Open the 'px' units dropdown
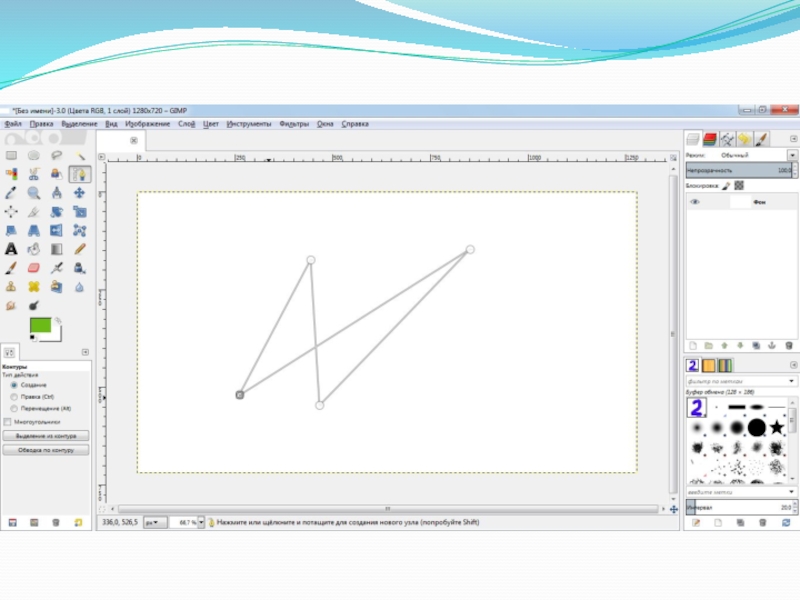Screen dimensions: 800x600 pos(155,522)
